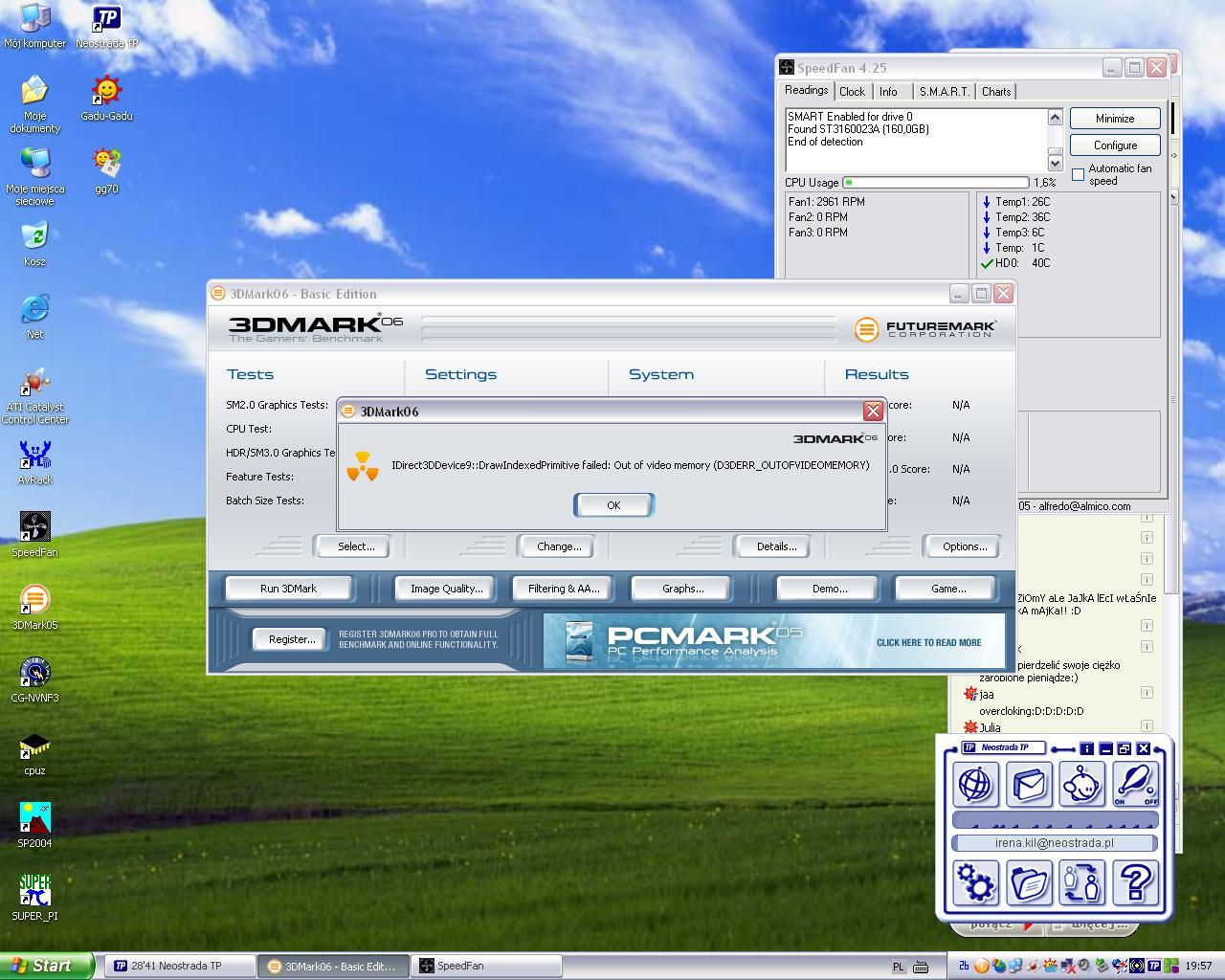Click OK in the 3DMark06 error dialog
This screenshot has height=980, width=1225.
tap(613, 505)
